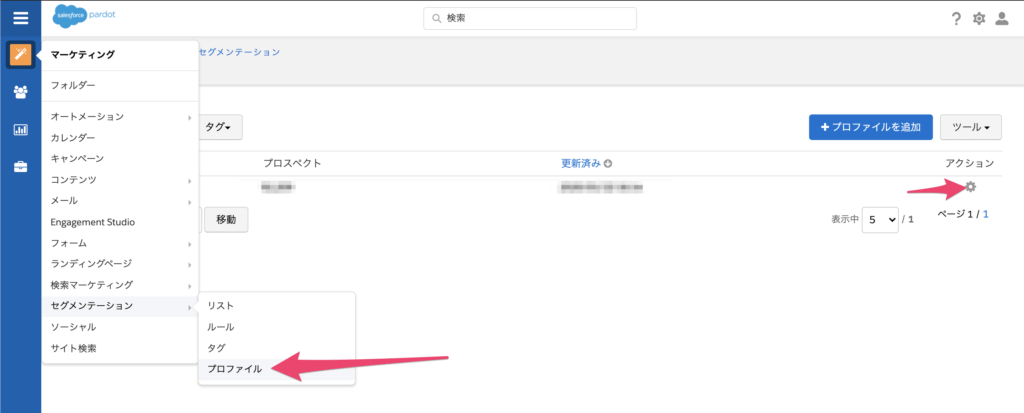Open the ツール dropdown menu

point(970,127)
